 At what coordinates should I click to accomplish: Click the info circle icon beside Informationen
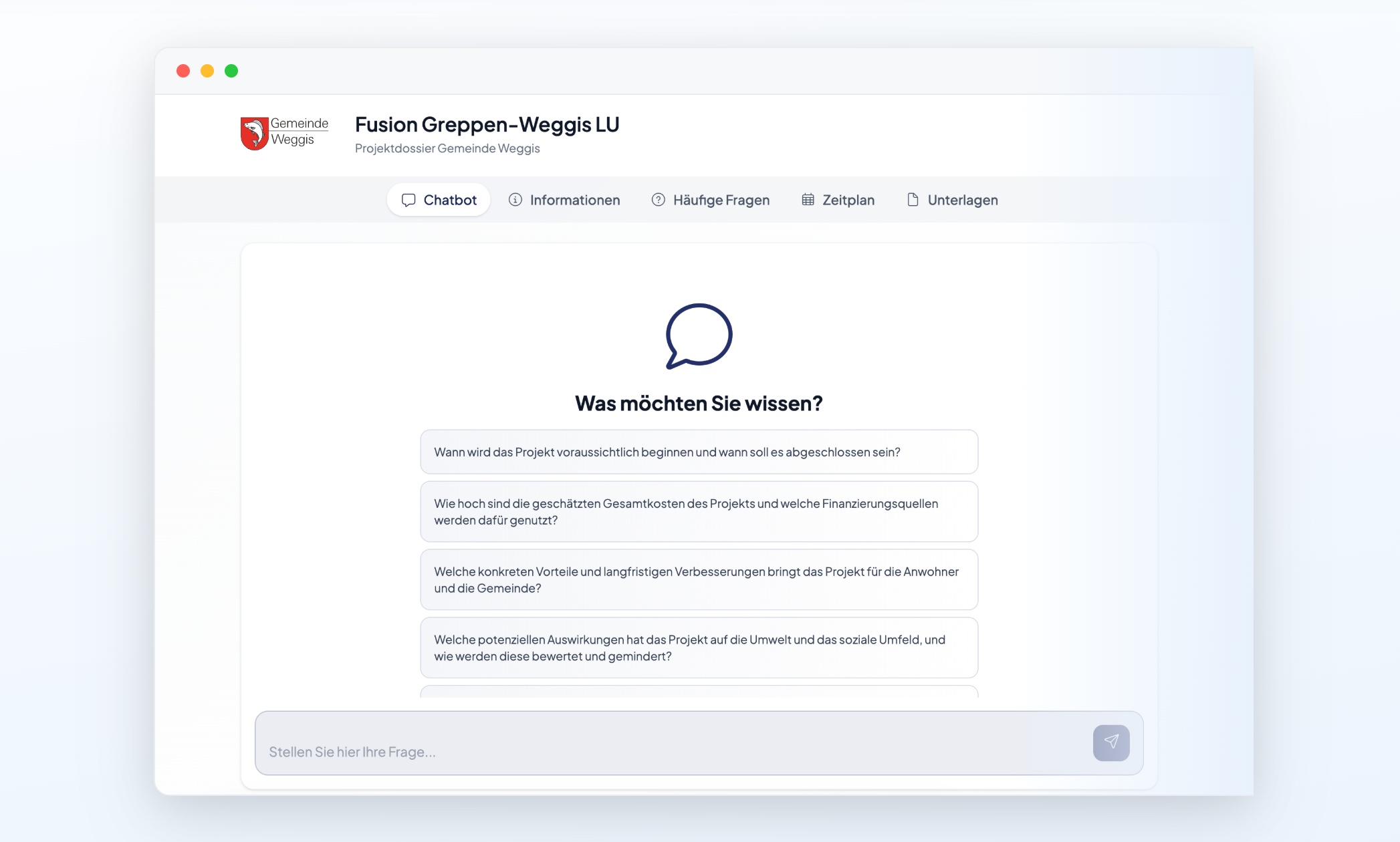point(515,200)
